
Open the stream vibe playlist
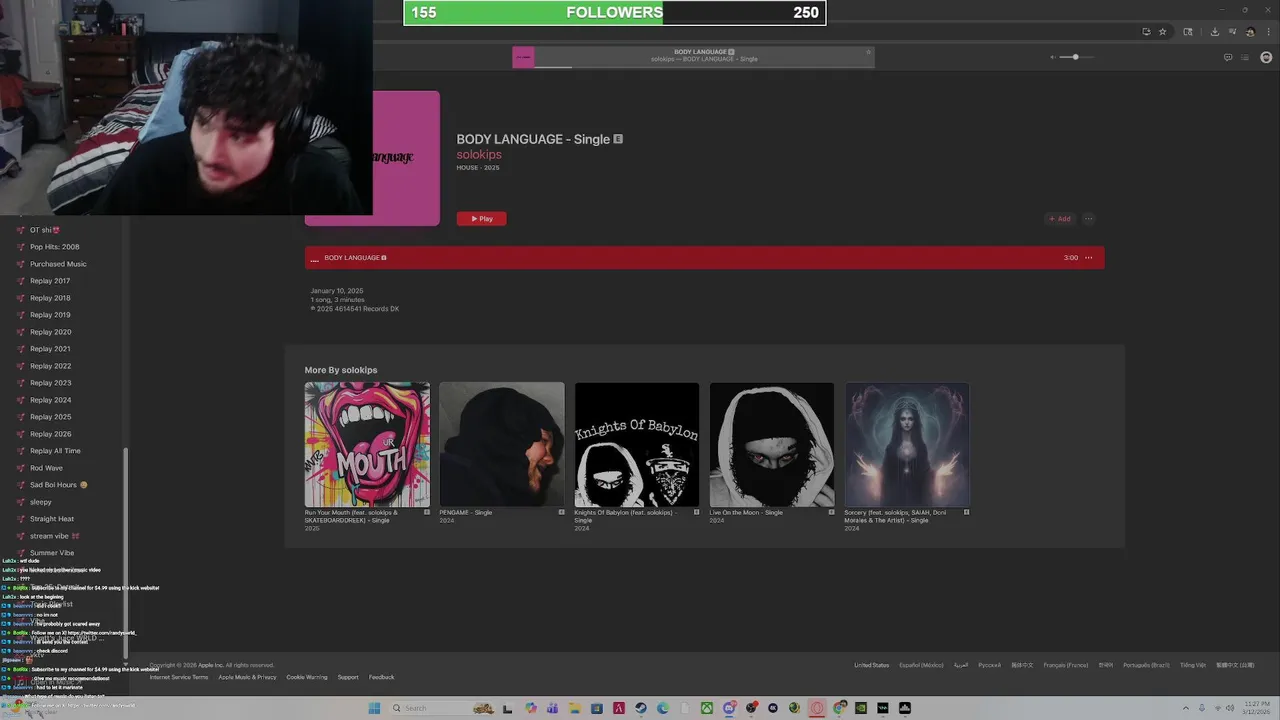(54, 536)
